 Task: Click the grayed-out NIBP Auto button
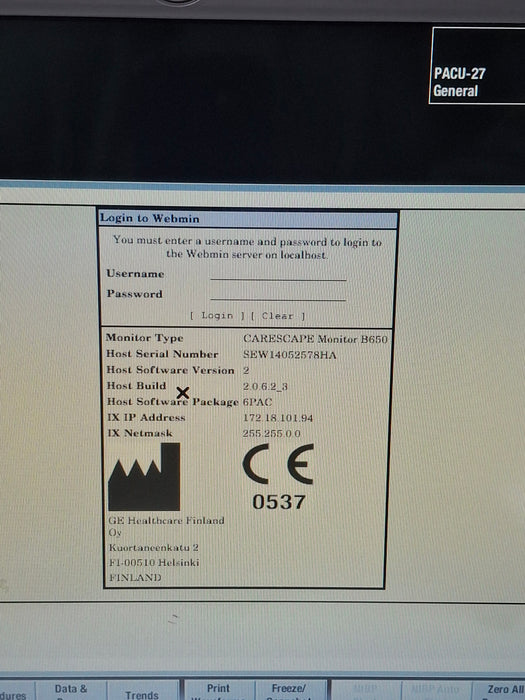(x=436, y=690)
